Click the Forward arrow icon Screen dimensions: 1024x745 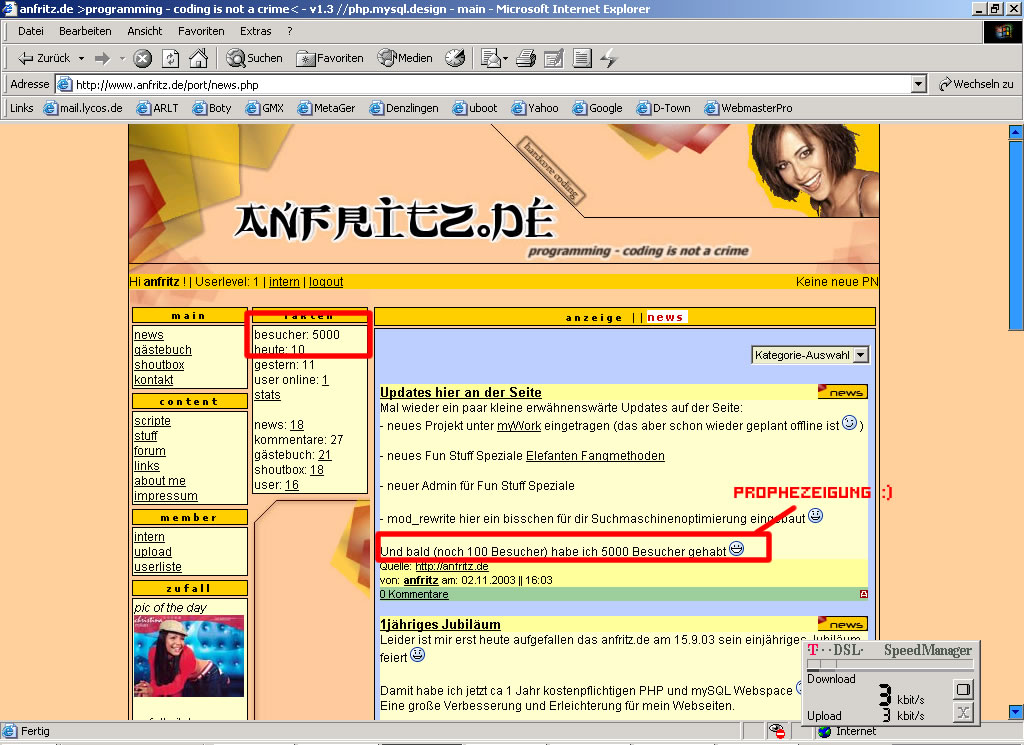point(102,59)
